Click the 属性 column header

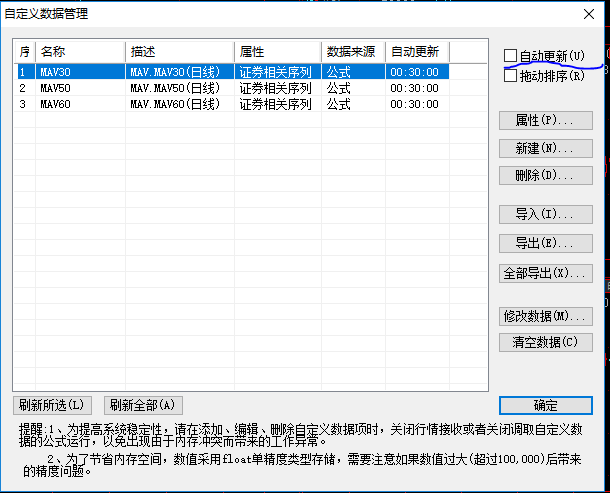pyautogui.click(x=278, y=52)
